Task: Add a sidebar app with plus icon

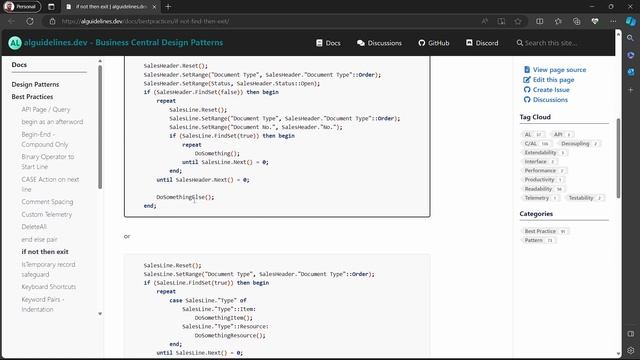Action: [x=631, y=90]
